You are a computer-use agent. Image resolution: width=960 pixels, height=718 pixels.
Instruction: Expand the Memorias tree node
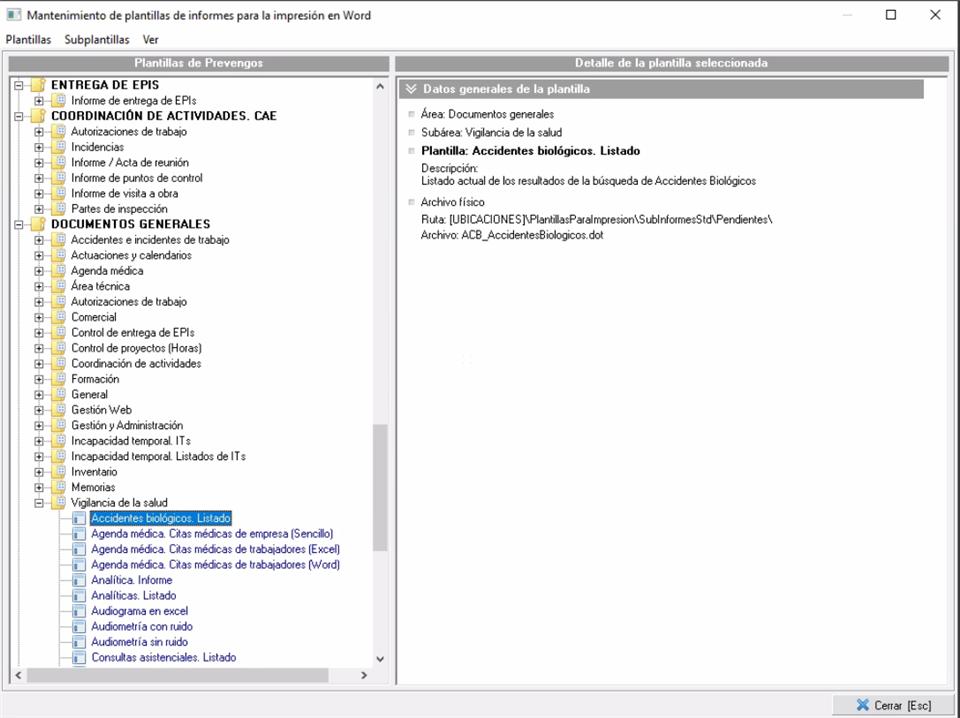pos(39,488)
